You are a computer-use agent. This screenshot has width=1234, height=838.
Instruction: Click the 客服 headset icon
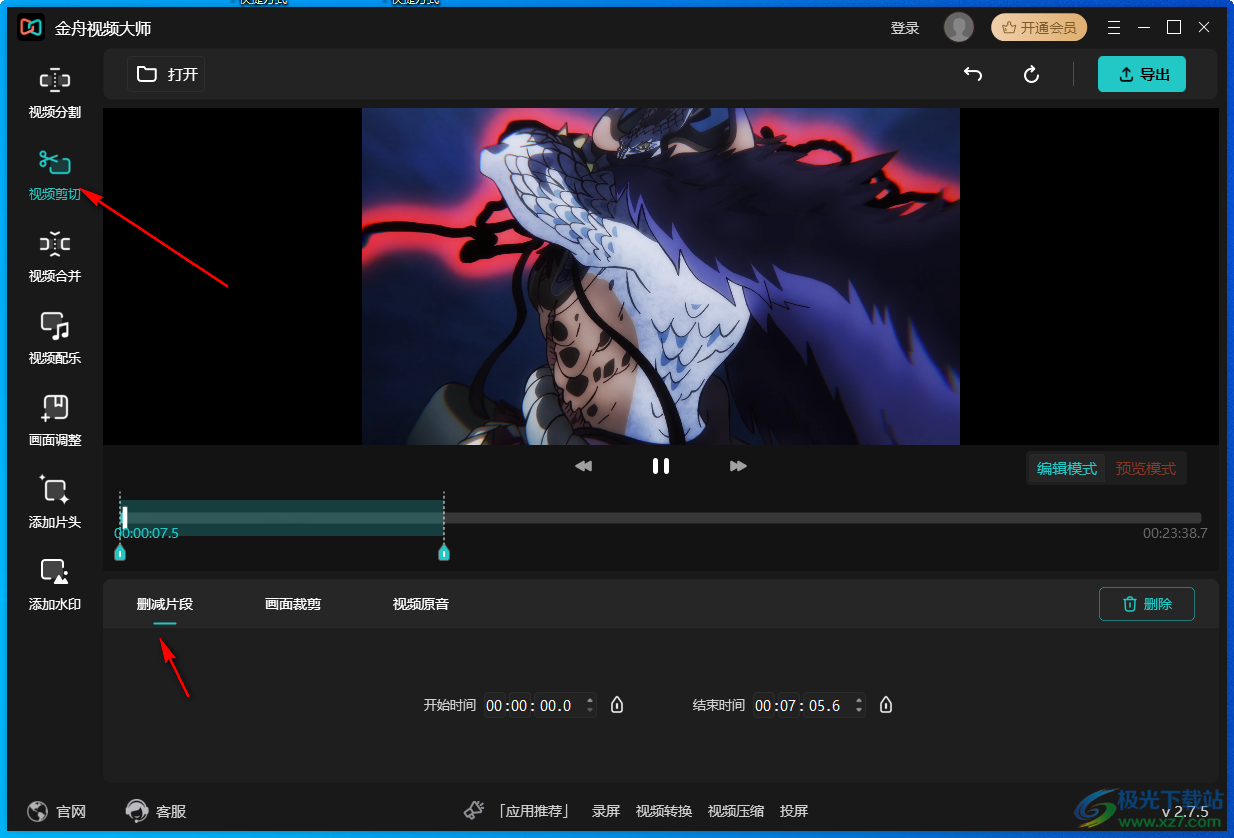tap(137, 811)
